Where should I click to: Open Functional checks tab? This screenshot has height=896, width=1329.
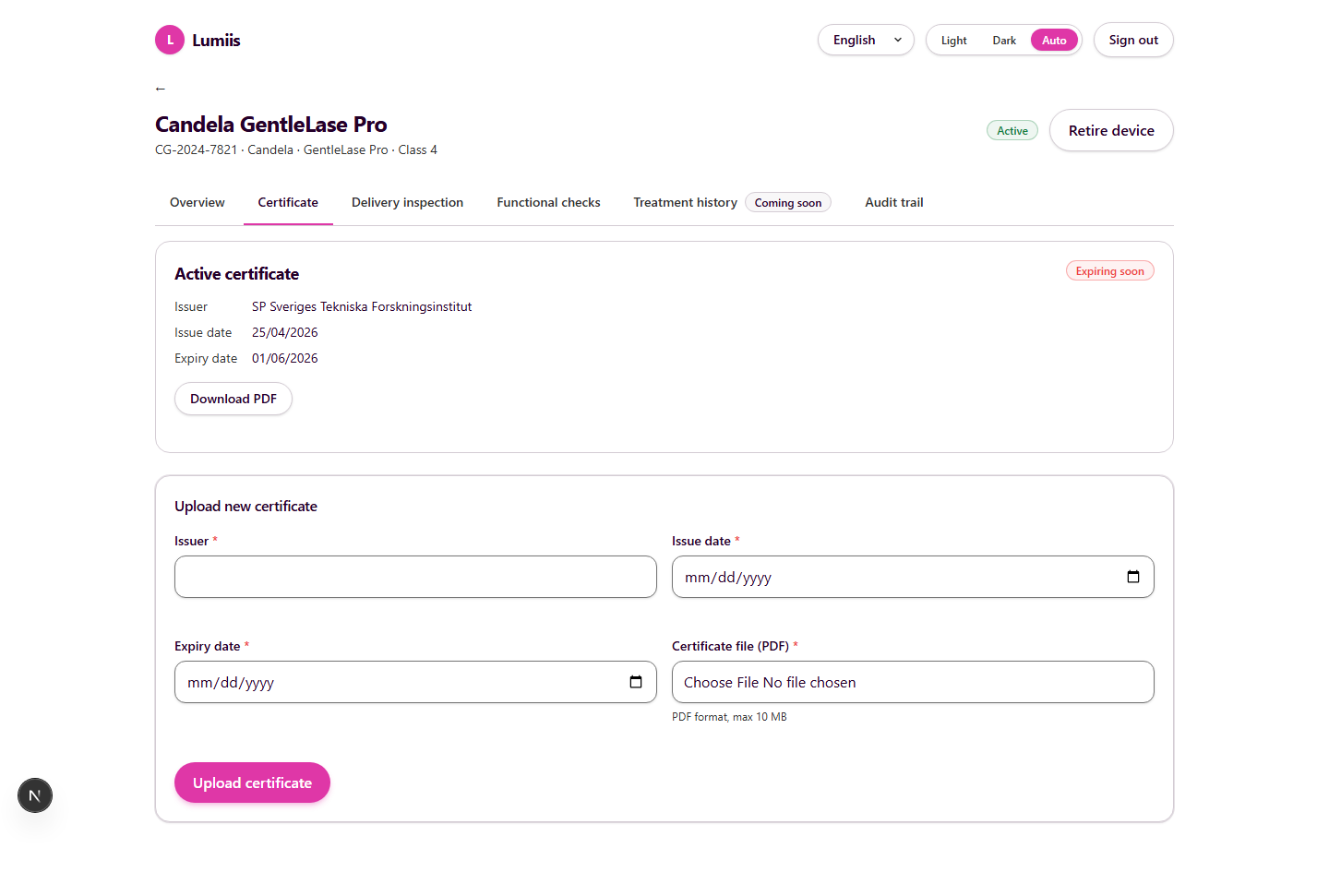(548, 202)
